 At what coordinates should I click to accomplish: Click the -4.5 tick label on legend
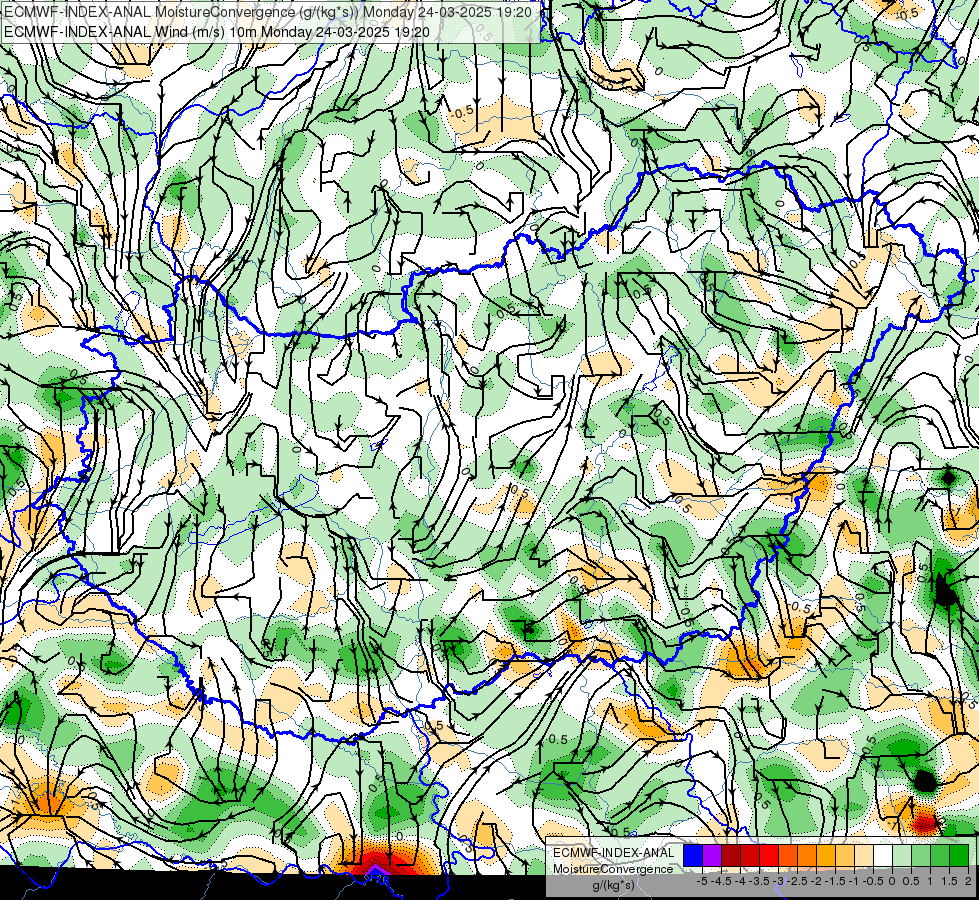click(x=721, y=881)
